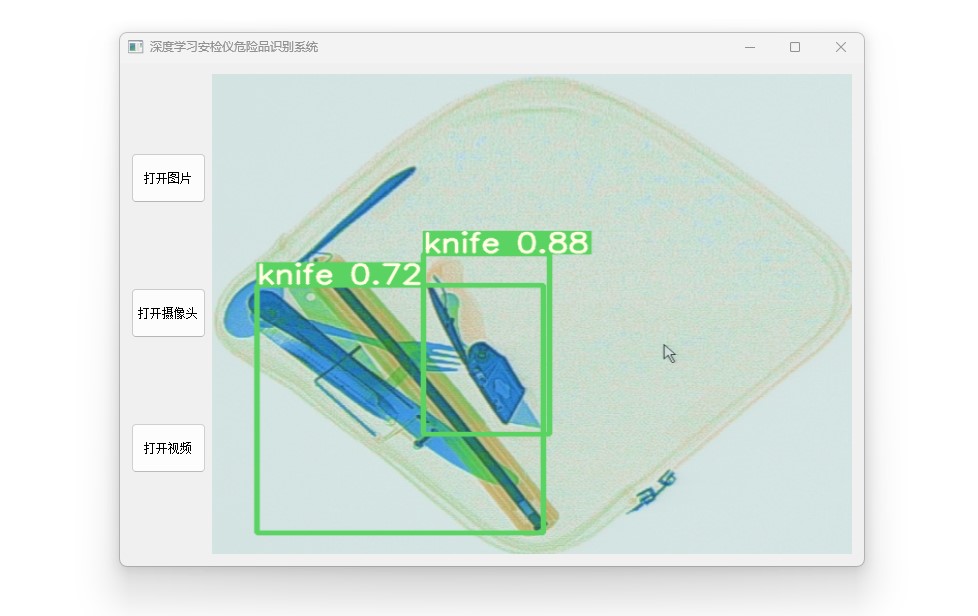Select the 打开视频 button

(x=168, y=448)
